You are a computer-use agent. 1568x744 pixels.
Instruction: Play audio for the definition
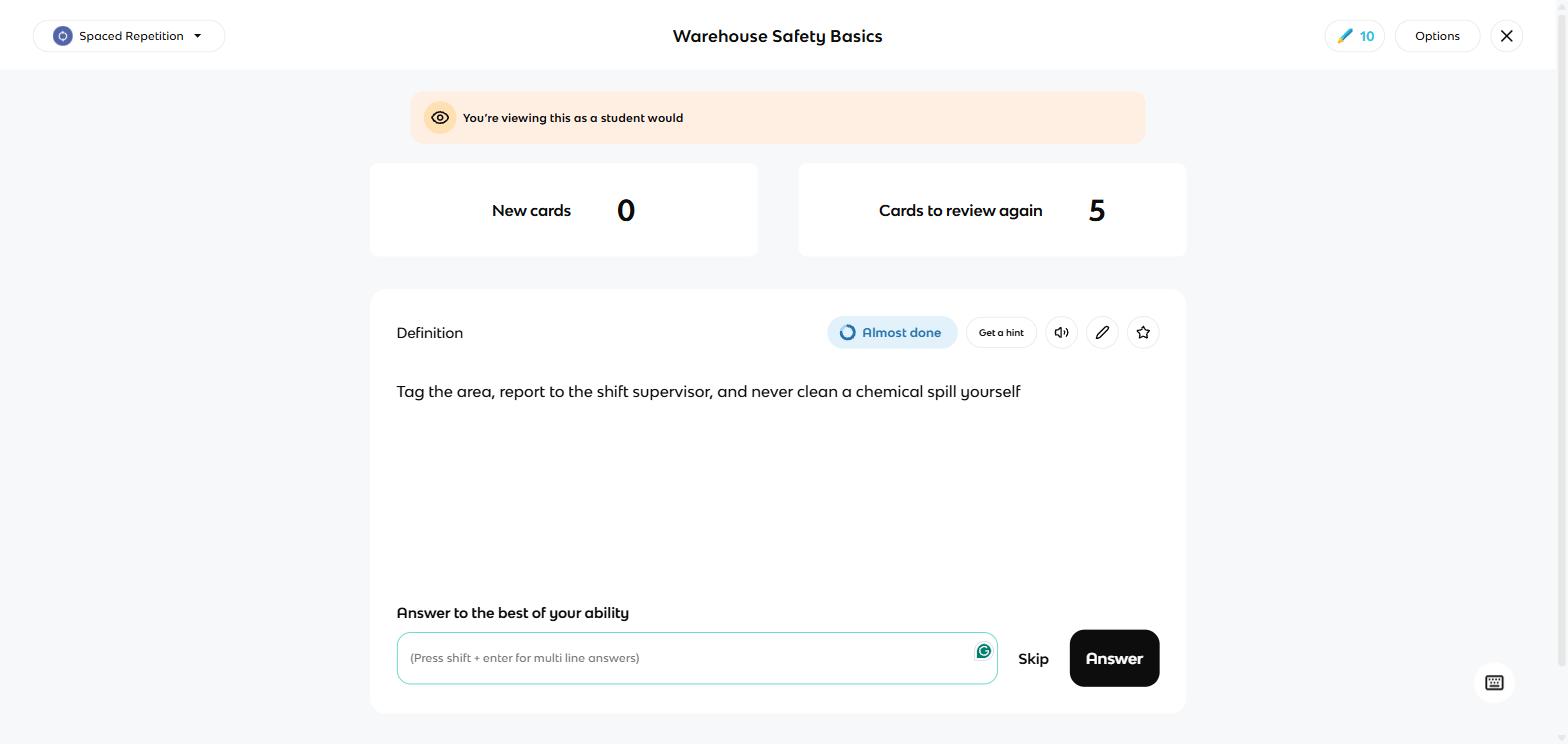1061,333
